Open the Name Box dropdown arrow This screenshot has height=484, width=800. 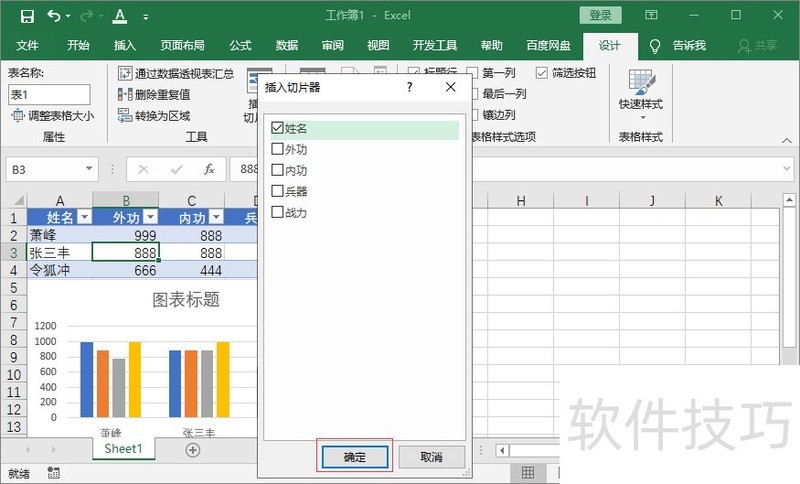pos(89,169)
